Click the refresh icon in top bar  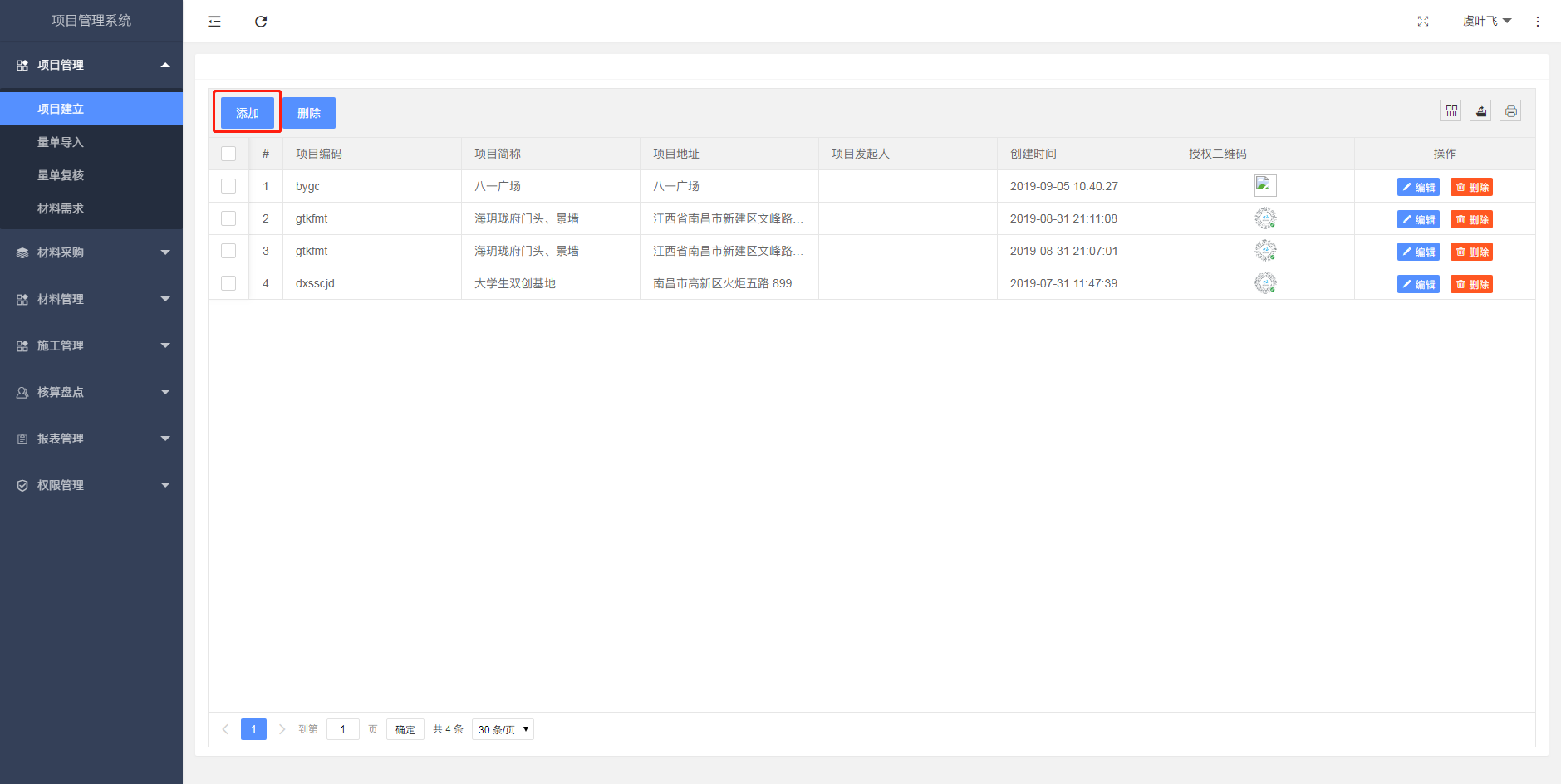(261, 22)
